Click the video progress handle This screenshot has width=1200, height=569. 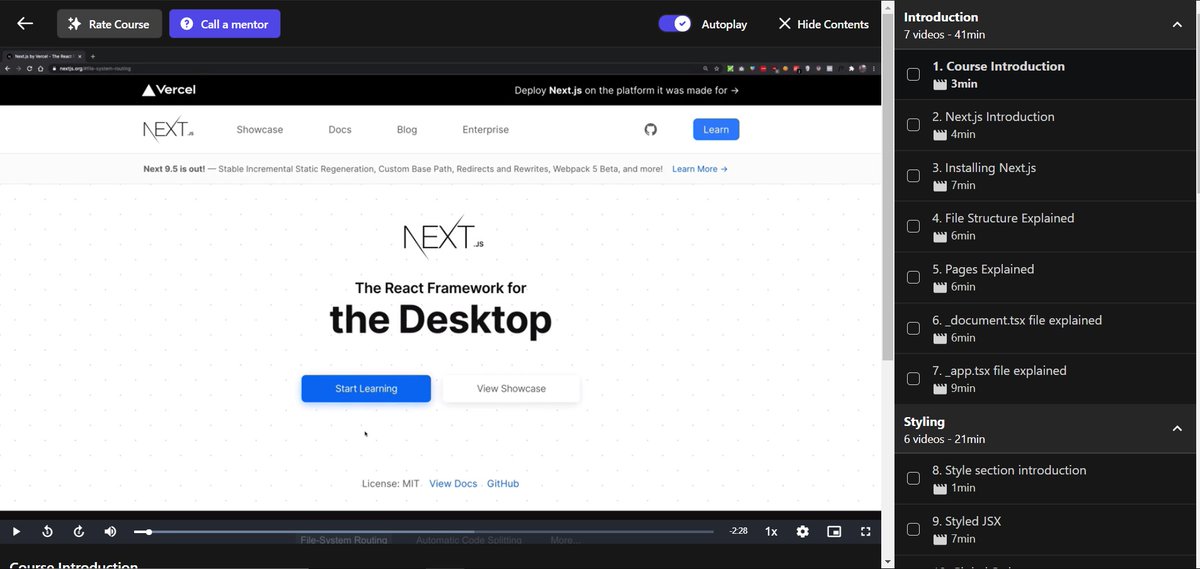coord(149,532)
